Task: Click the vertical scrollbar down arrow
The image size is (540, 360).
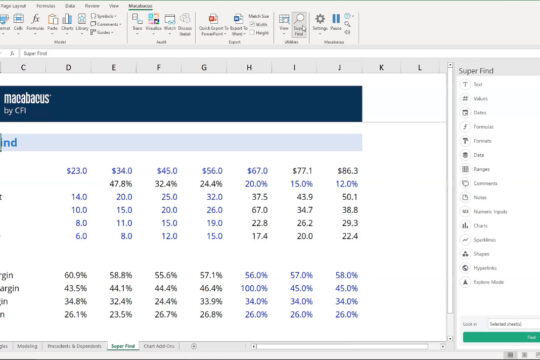Action: coord(450,339)
